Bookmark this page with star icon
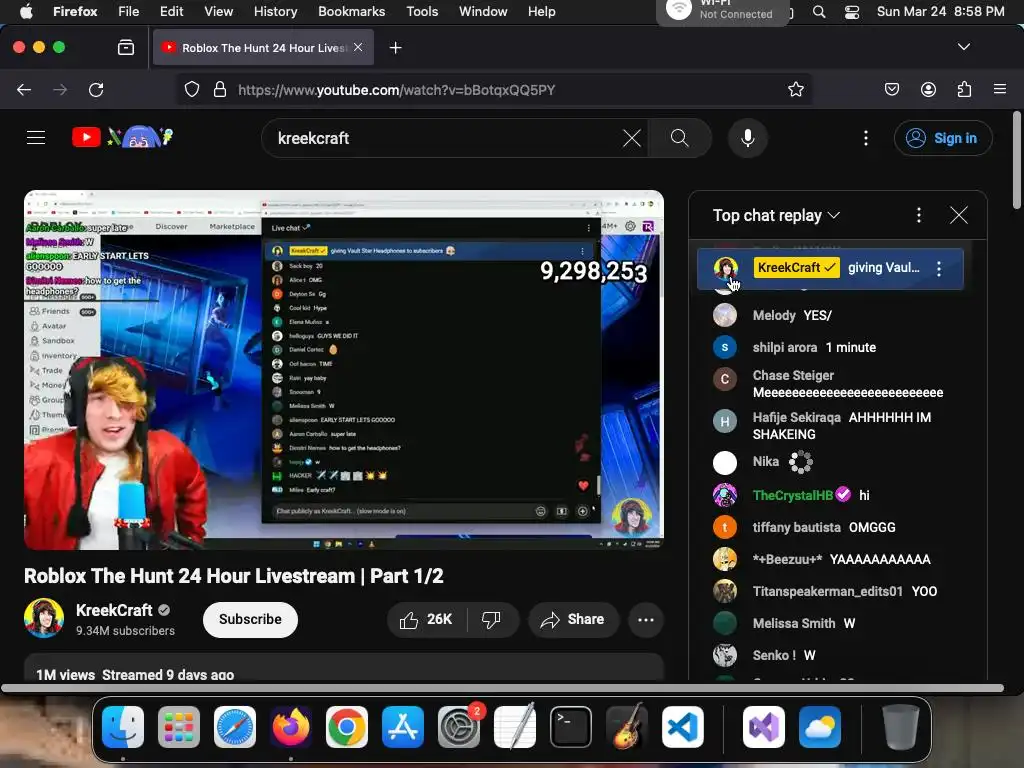 [x=795, y=89]
